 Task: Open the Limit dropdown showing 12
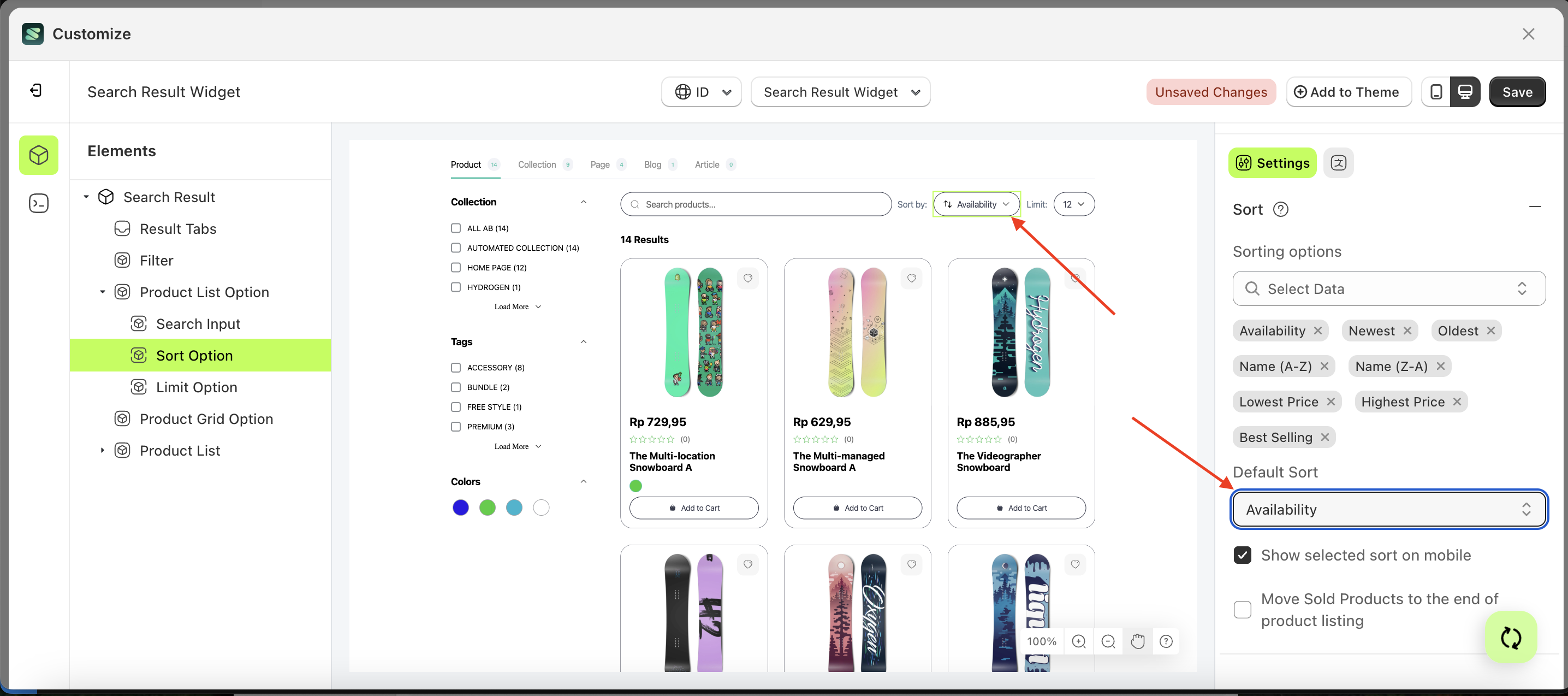(1074, 204)
